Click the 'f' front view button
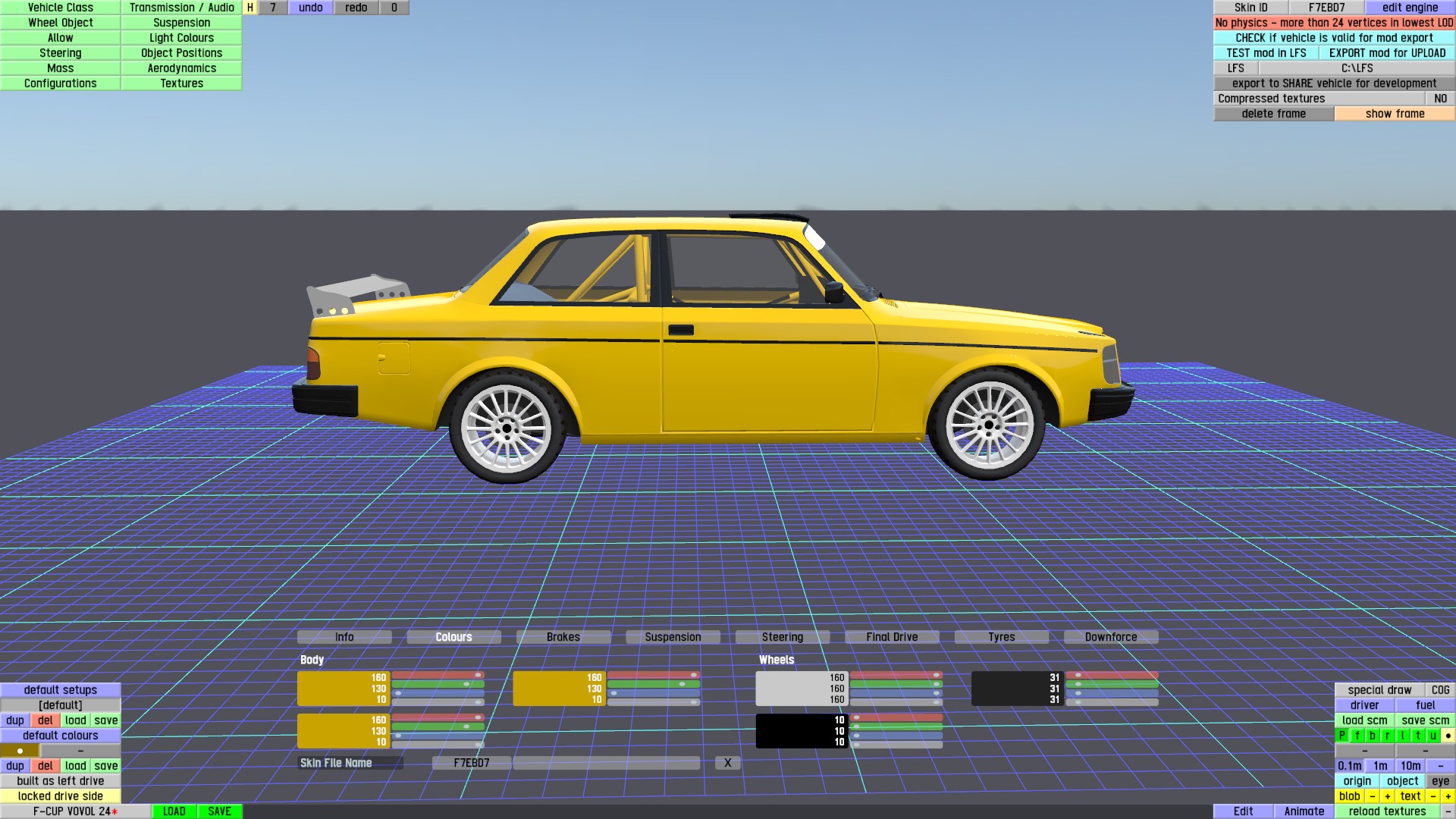Viewport: 1456px width, 819px height. (1357, 736)
